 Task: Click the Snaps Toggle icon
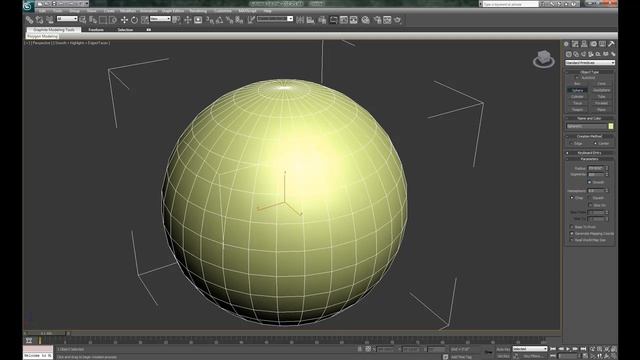210,20
